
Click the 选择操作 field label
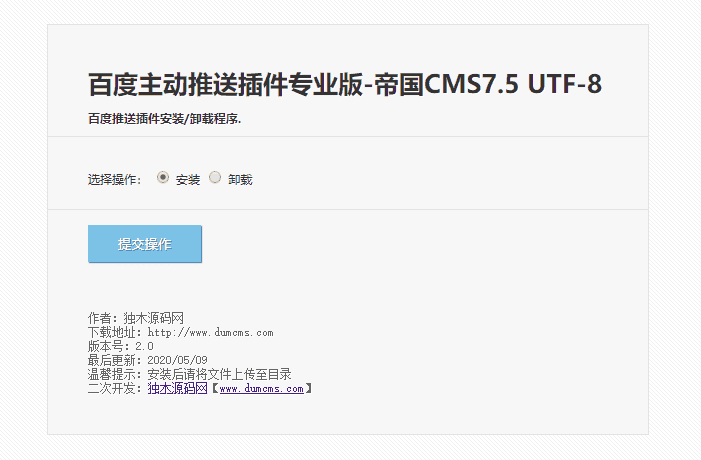pos(114,180)
